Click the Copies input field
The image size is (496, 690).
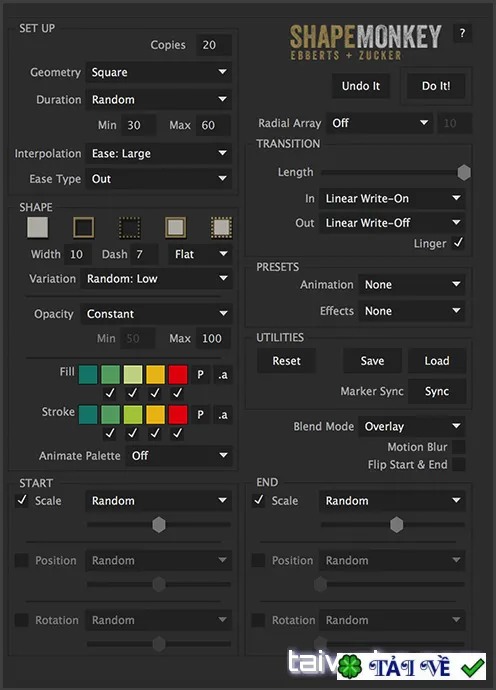(x=213, y=45)
